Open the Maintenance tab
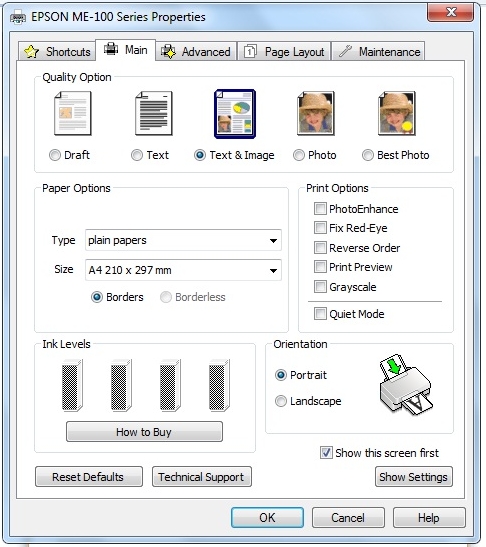Screen dimensions: 486x547 (379, 52)
